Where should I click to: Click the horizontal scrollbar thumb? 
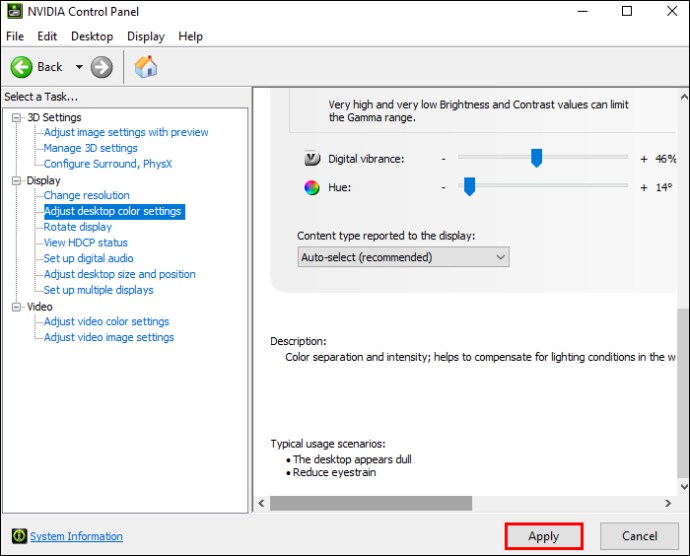[x=371, y=503]
